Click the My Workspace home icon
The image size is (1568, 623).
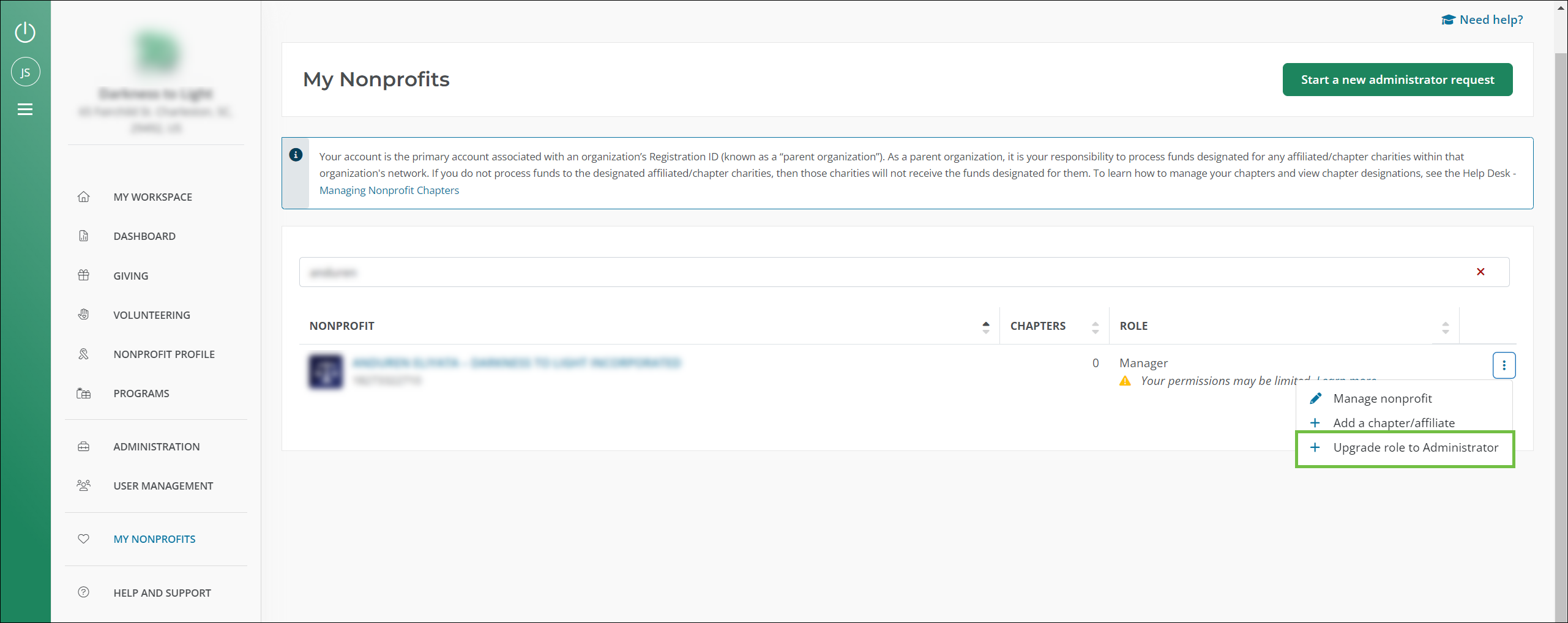pos(84,197)
